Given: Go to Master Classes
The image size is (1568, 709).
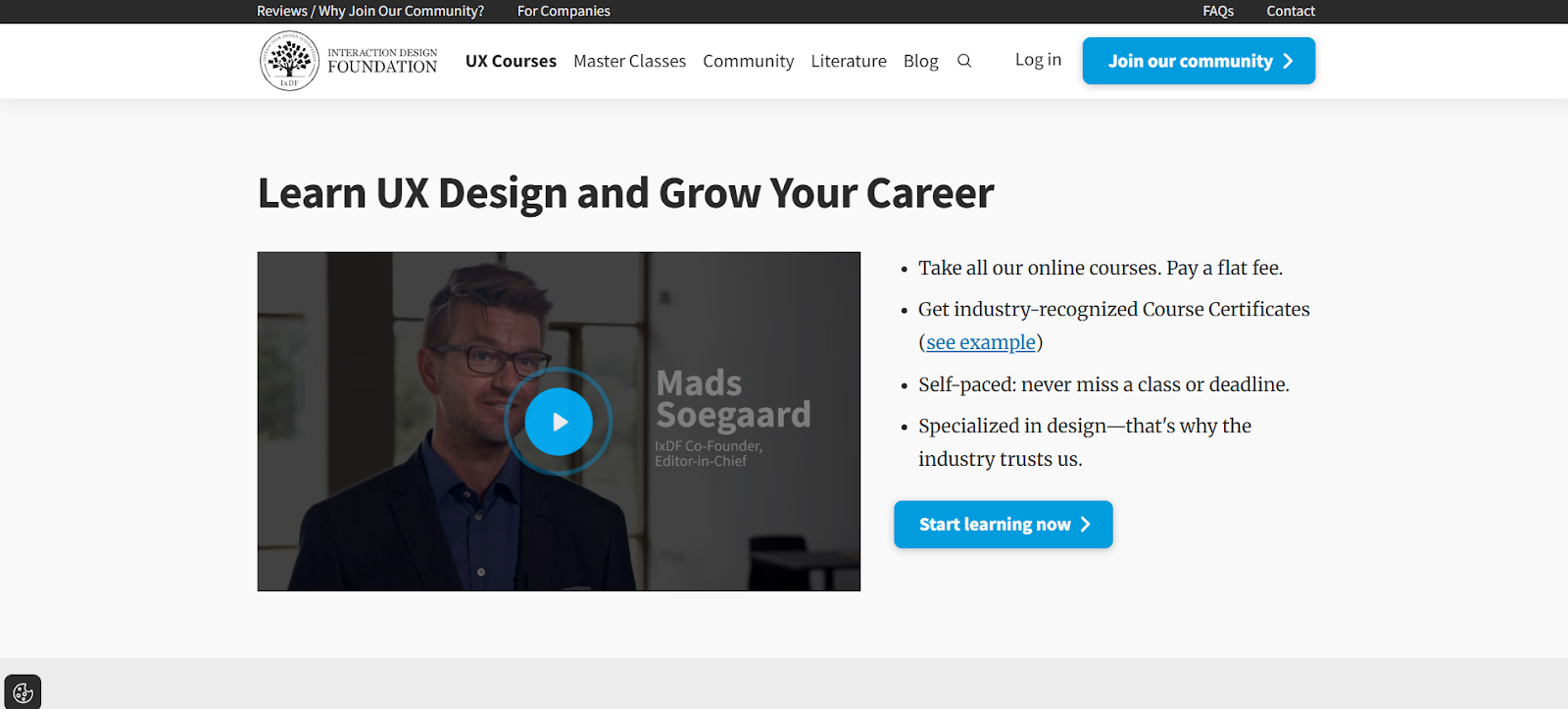Looking at the screenshot, I should coord(629,61).
